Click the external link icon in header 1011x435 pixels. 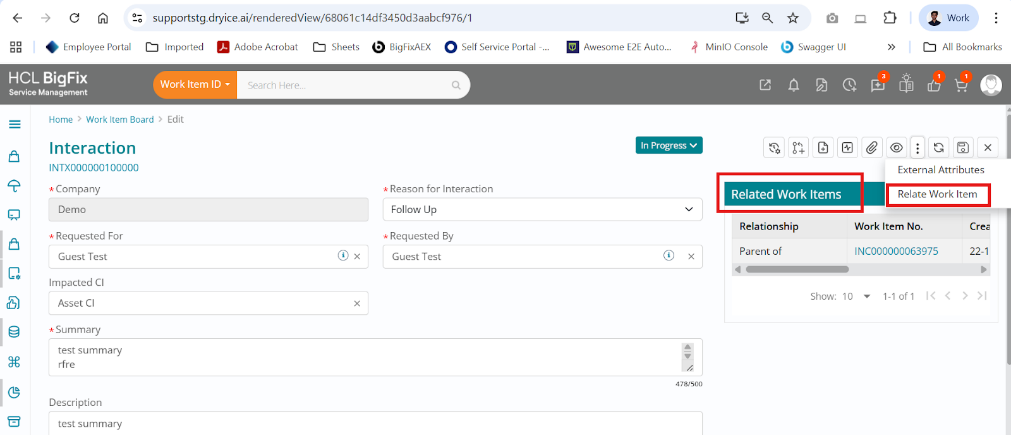765,85
